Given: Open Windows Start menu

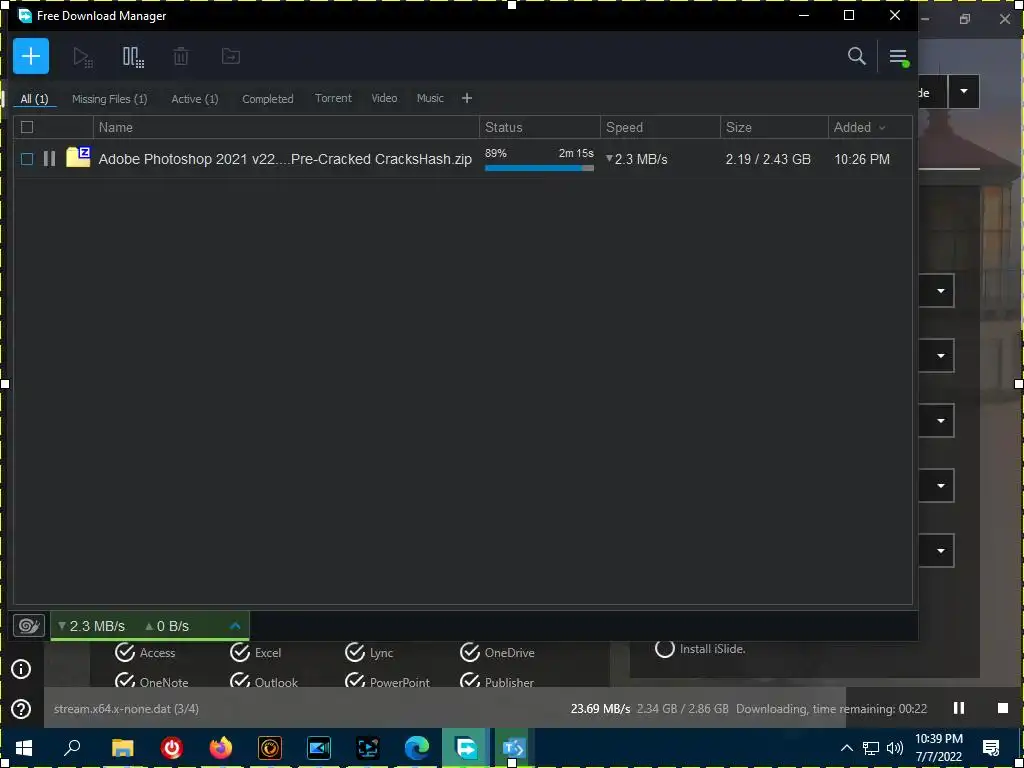Looking at the screenshot, I should (24, 748).
